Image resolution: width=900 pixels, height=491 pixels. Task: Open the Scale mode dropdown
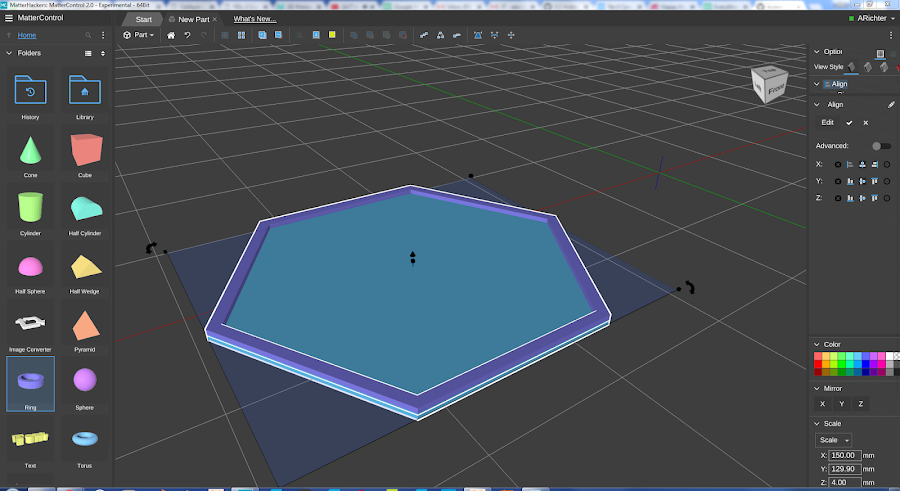833,440
